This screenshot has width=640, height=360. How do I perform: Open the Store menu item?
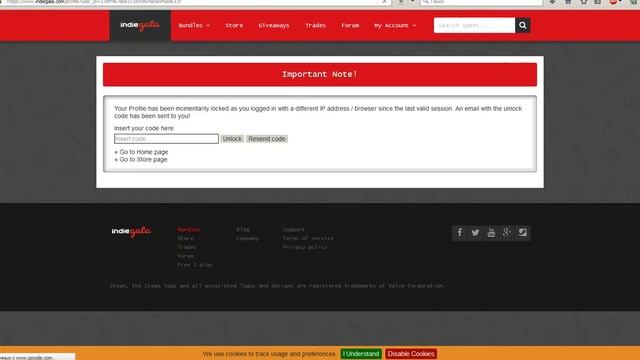click(234, 25)
